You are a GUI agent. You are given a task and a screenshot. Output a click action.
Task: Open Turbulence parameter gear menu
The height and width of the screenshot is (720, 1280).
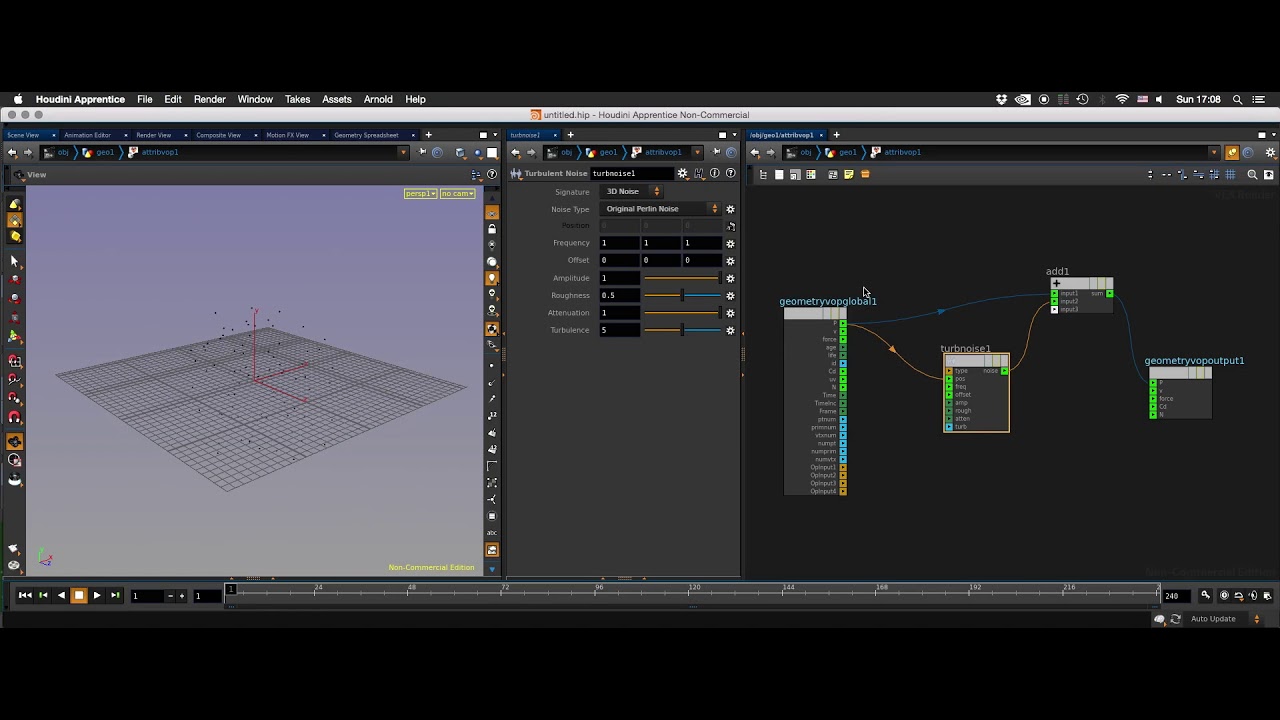point(730,330)
